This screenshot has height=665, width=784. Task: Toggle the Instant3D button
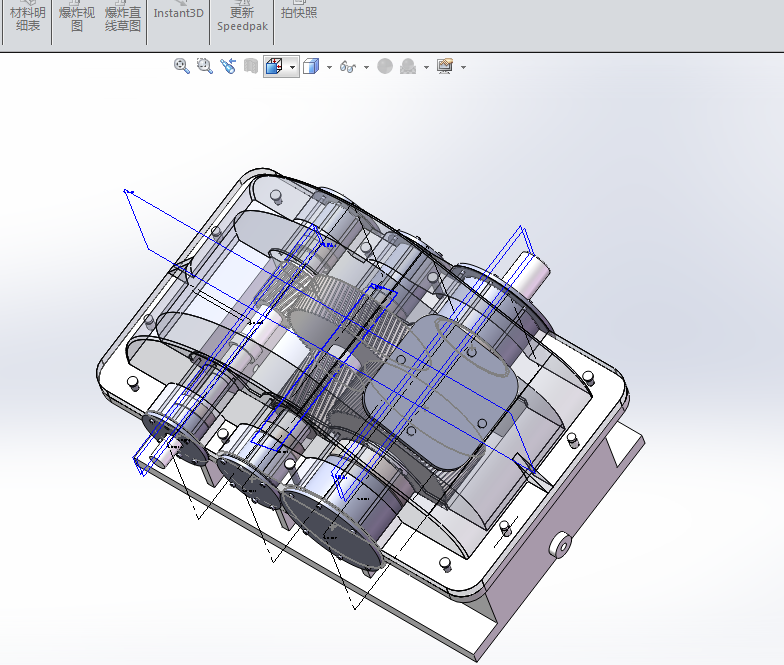coord(178,13)
